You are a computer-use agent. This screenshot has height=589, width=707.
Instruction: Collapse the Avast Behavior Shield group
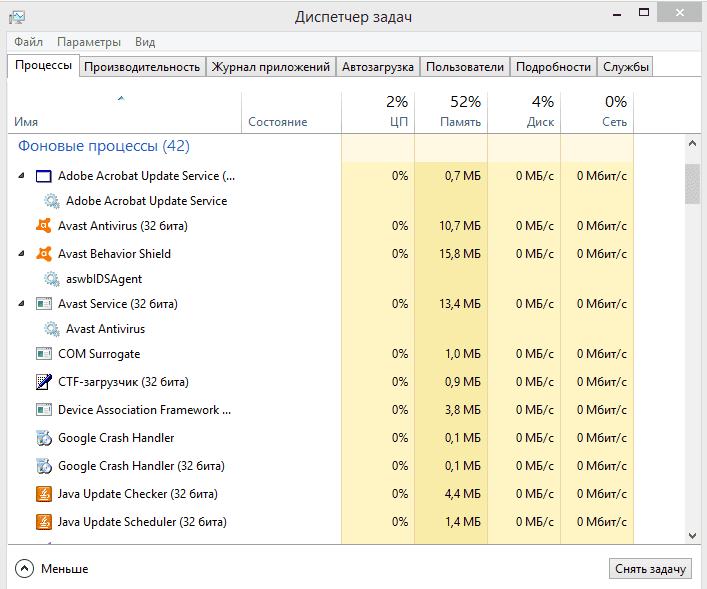coord(21,253)
